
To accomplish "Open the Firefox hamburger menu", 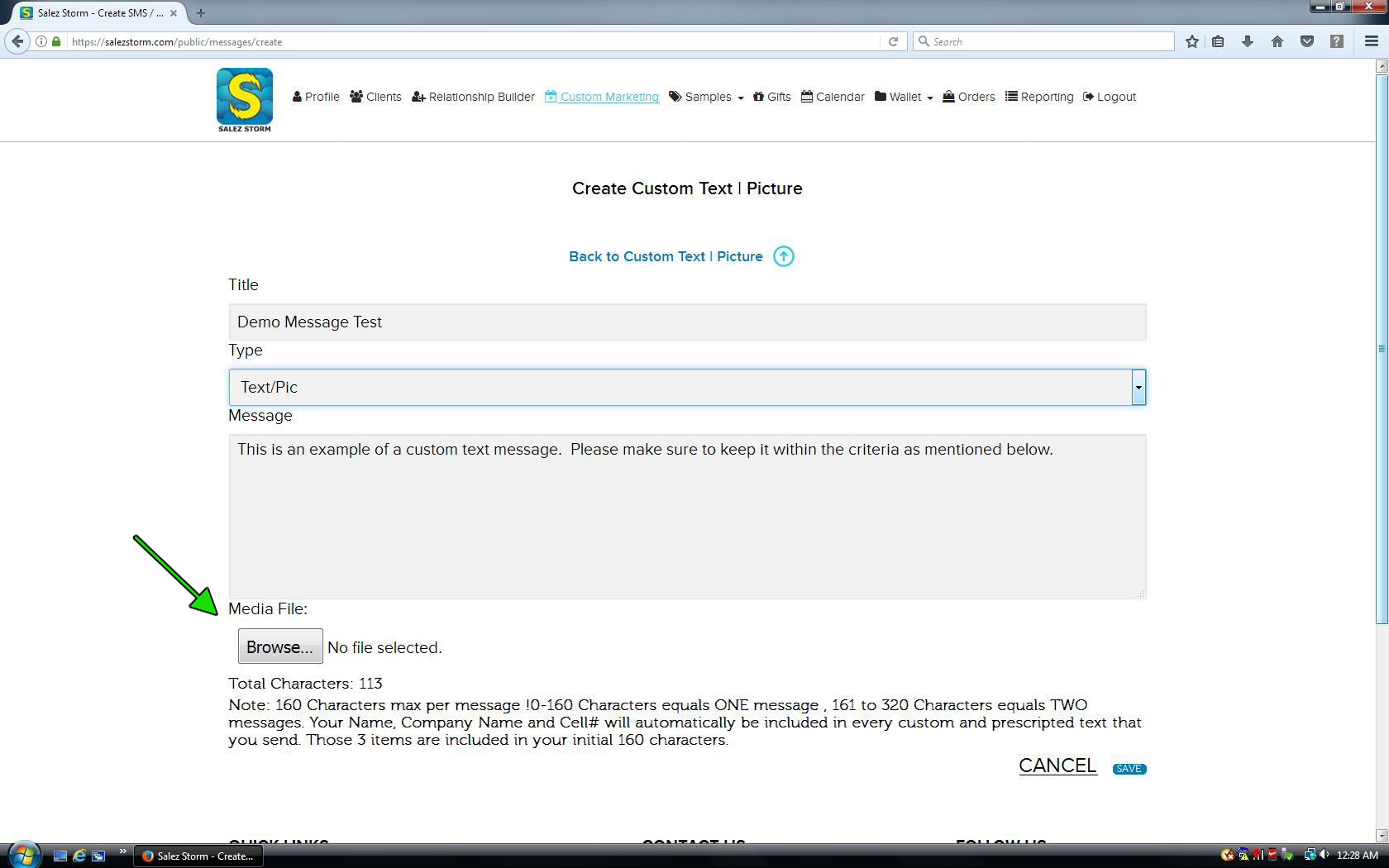I will pyautogui.click(x=1371, y=41).
